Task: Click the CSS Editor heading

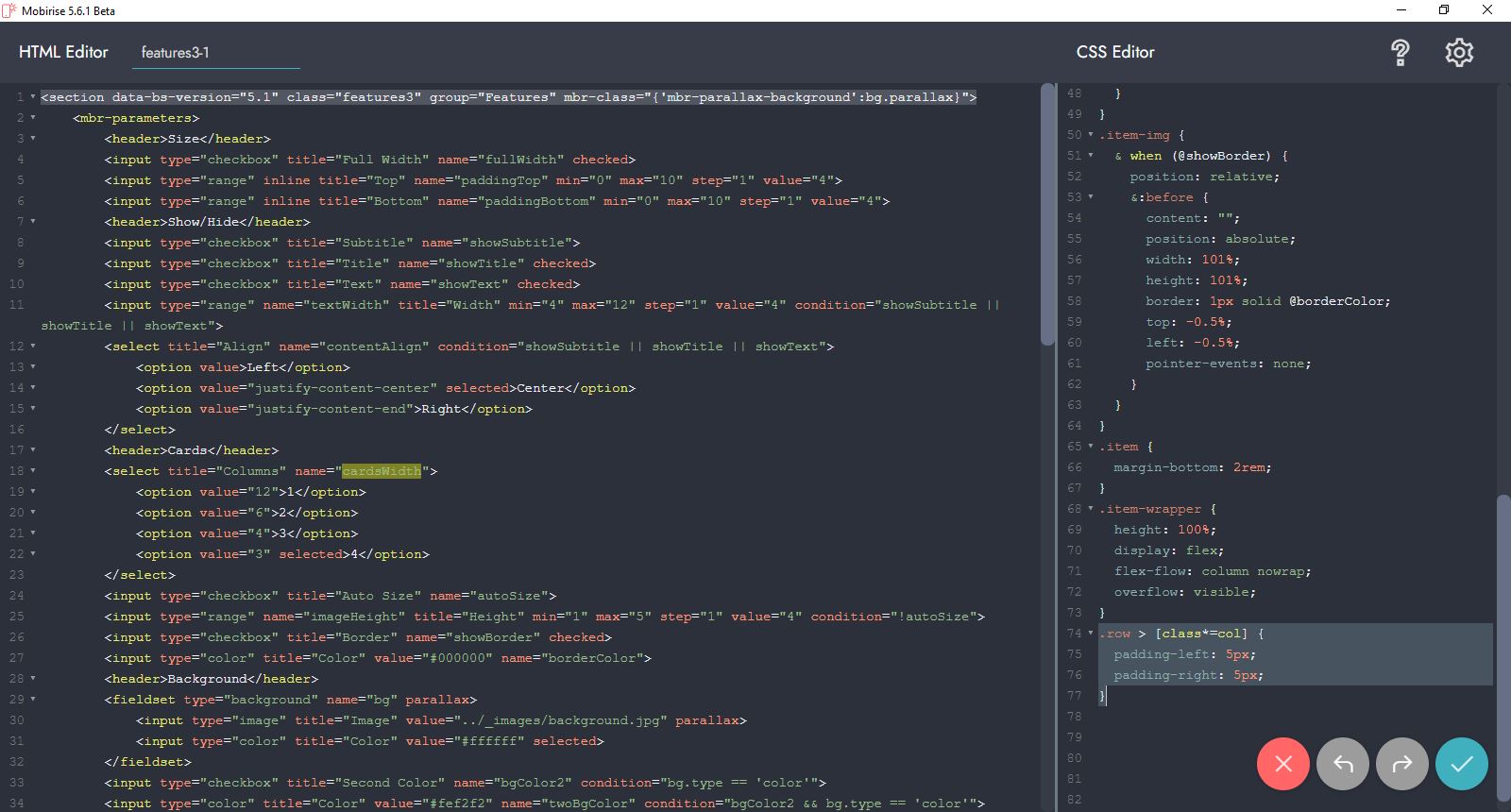Action: click(x=1115, y=53)
